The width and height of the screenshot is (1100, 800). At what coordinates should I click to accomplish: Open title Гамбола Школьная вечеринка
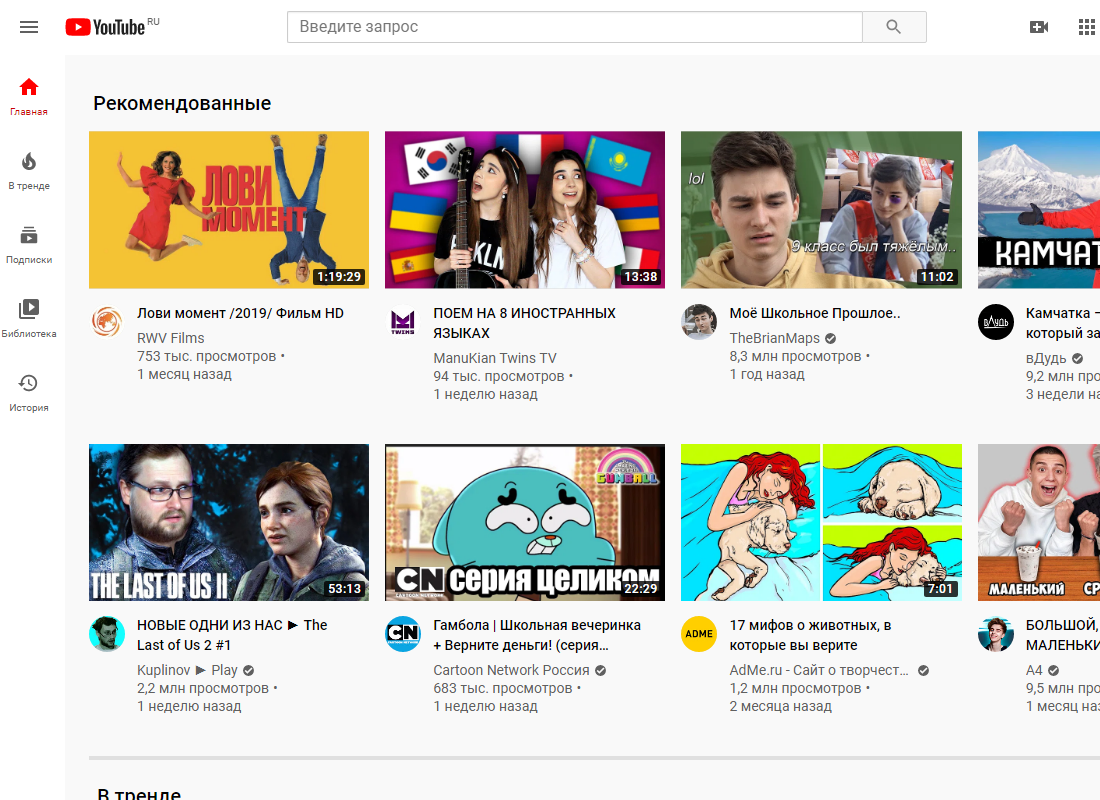(537, 635)
